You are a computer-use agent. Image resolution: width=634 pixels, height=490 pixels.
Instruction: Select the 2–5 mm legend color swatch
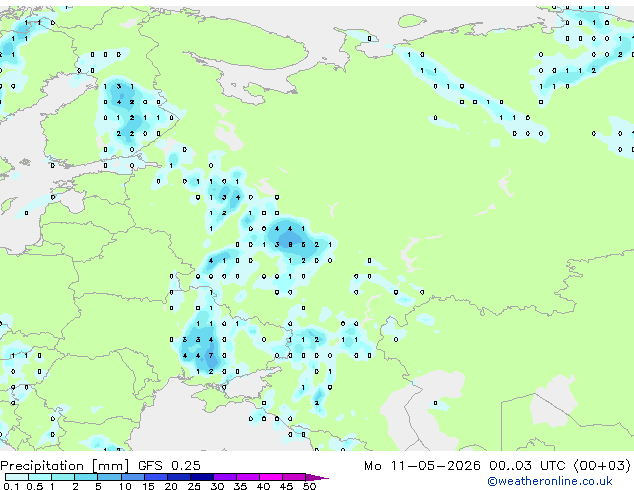tap(86, 477)
